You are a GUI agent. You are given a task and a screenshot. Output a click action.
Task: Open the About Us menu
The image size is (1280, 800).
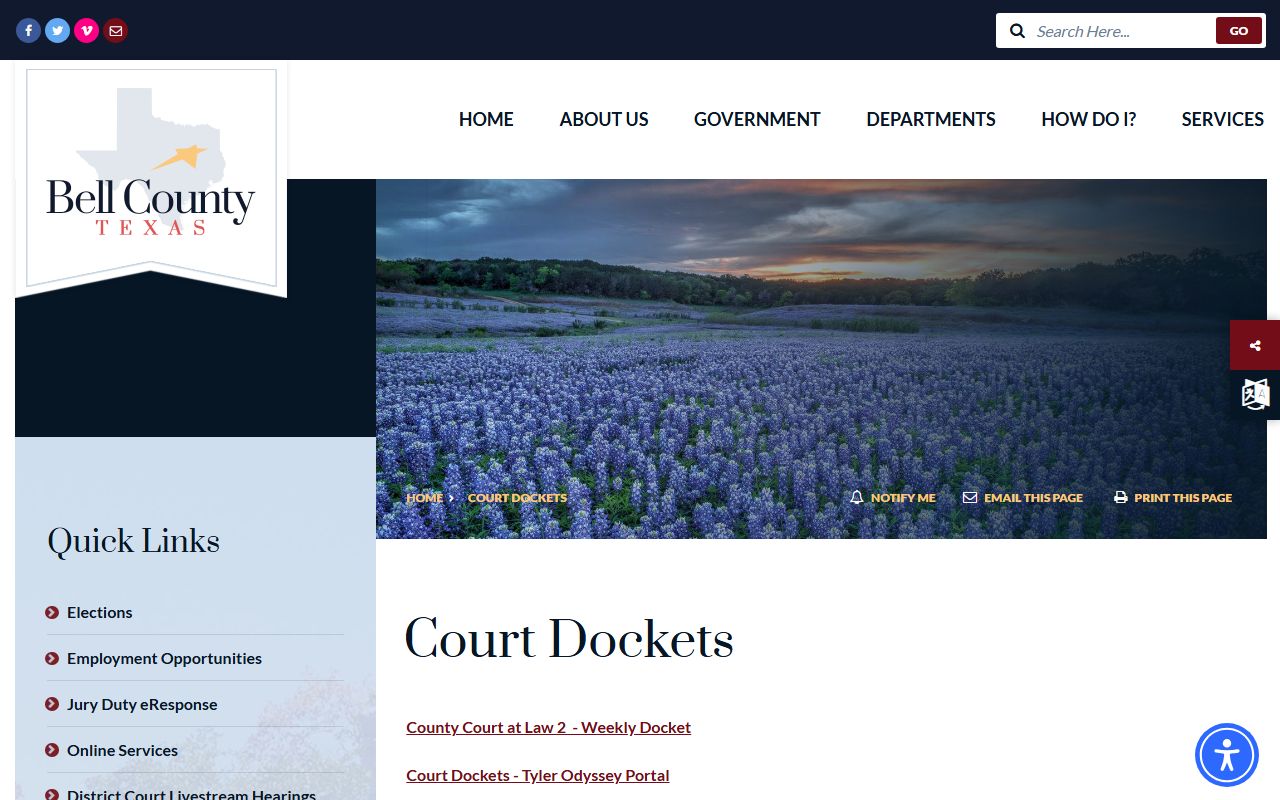[604, 119]
